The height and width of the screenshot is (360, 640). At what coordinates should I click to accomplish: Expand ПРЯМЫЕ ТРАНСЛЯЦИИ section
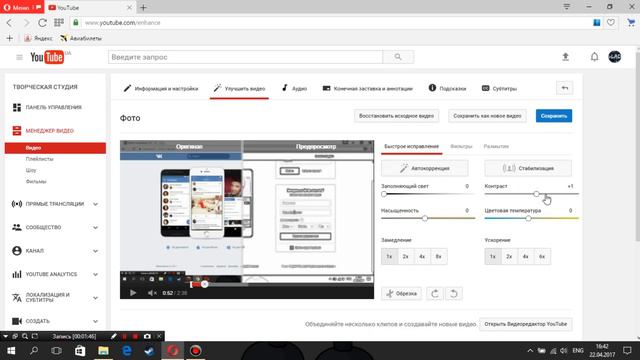pos(95,204)
